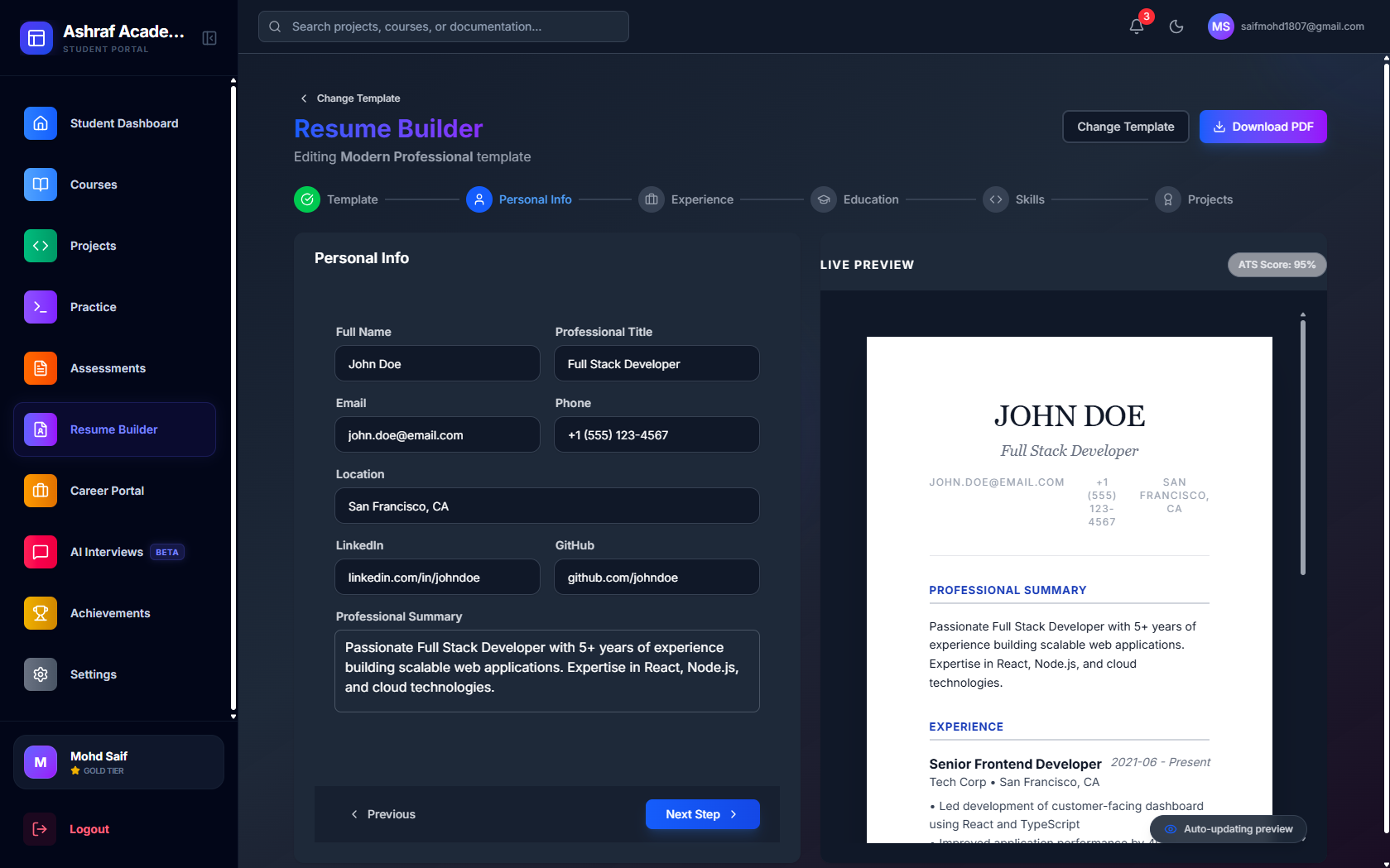This screenshot has width=1390, height=868.
Task: Click the Logout link
Action: [89, 829]
